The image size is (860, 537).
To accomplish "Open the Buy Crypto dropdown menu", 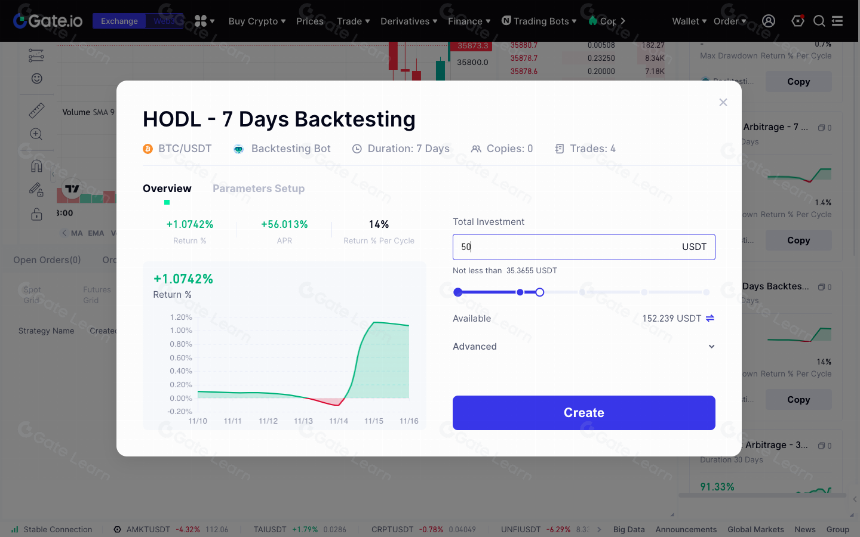I will click(257, 21).
